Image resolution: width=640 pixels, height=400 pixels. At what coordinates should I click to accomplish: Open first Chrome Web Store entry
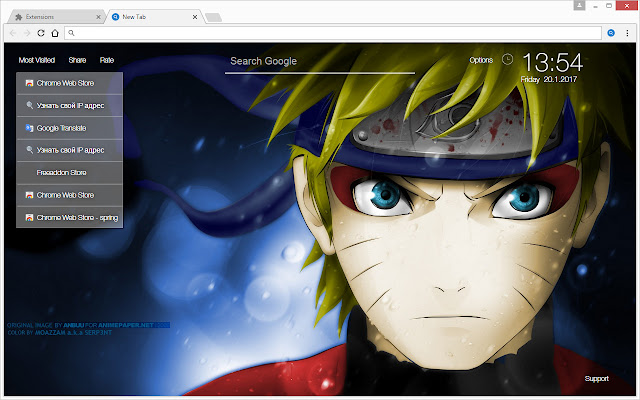69,83
